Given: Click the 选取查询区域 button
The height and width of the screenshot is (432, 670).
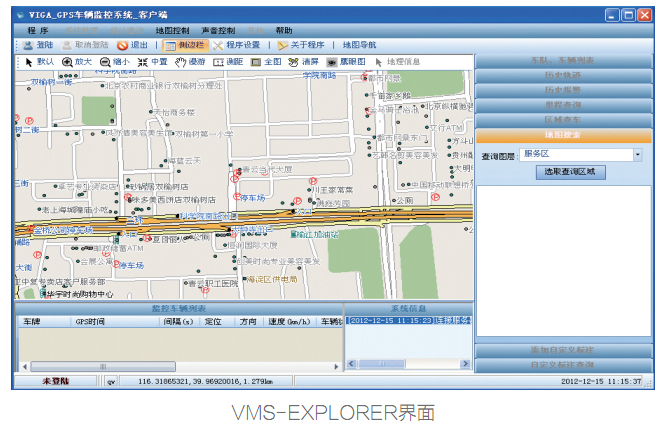Looking at the screenshot, I should click(x=570, y=172).
